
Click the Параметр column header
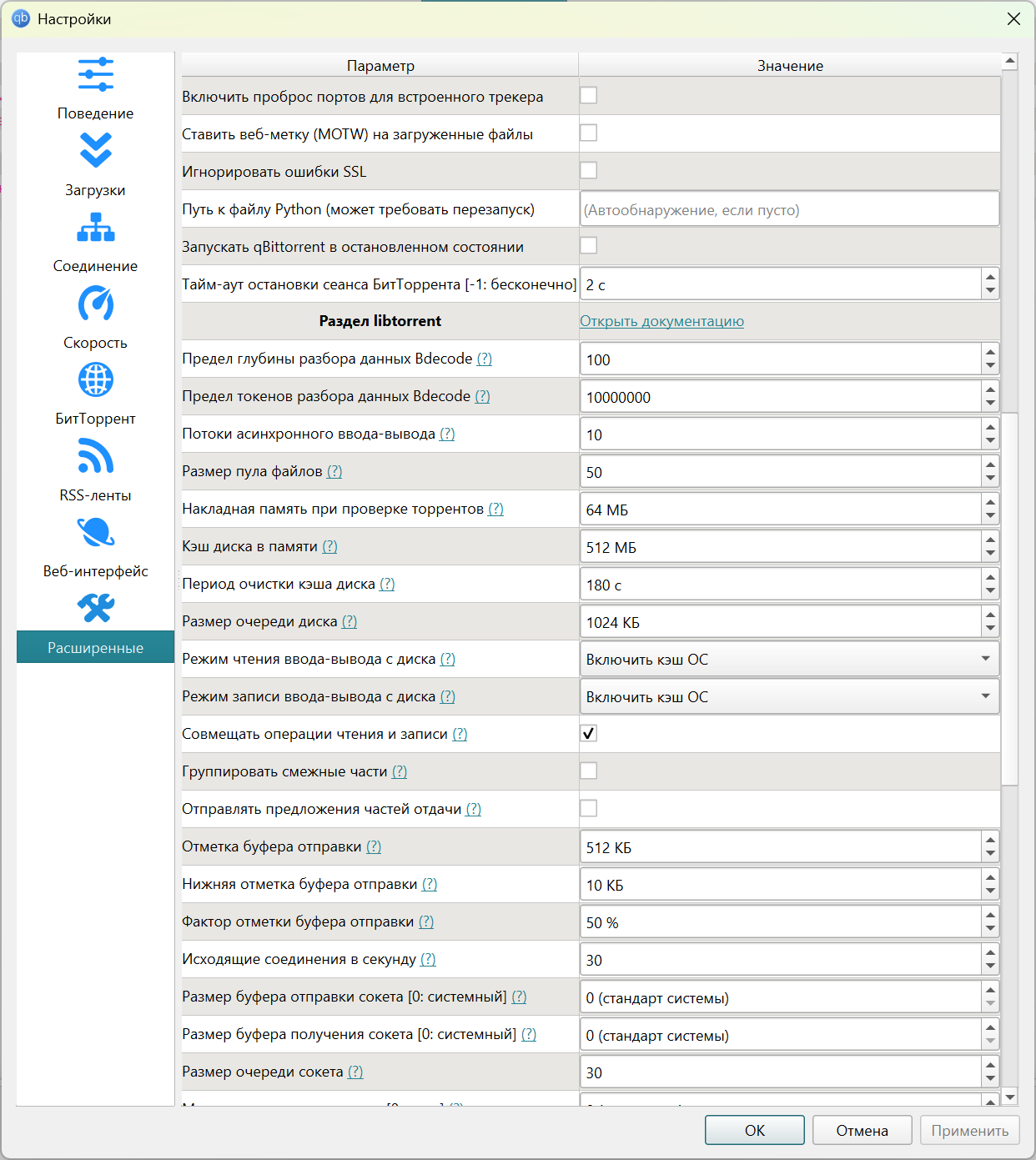pos(380,65)
